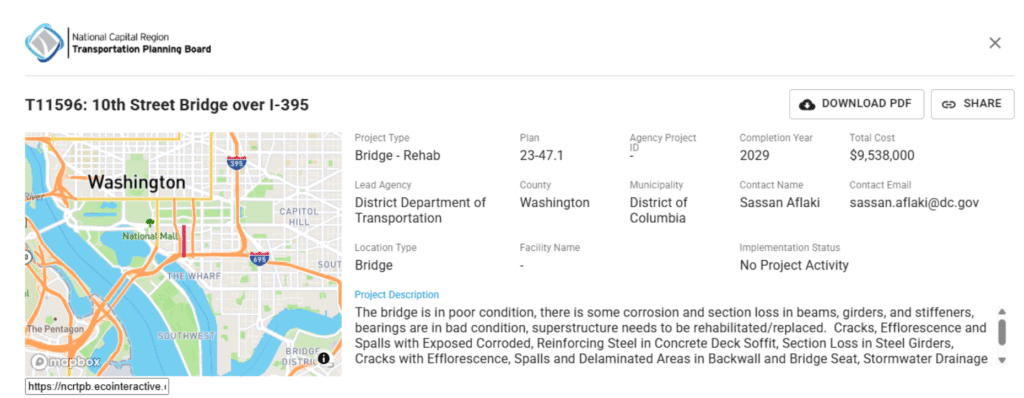
Task: Close the project details dialog
Action: [x=995, y=43]
